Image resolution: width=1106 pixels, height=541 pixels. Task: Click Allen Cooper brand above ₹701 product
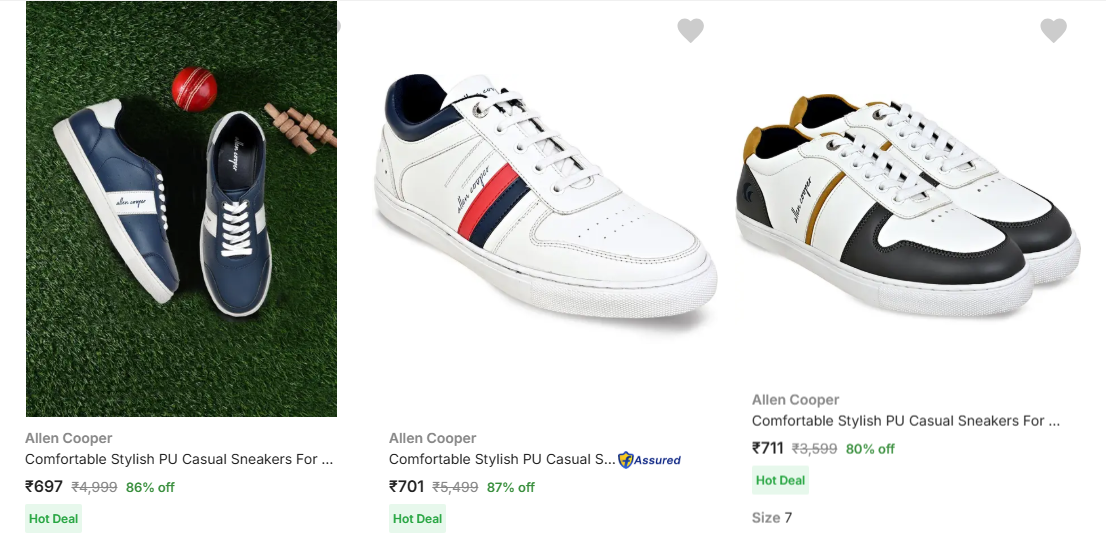pyautogui.click(x=432, y=438)
